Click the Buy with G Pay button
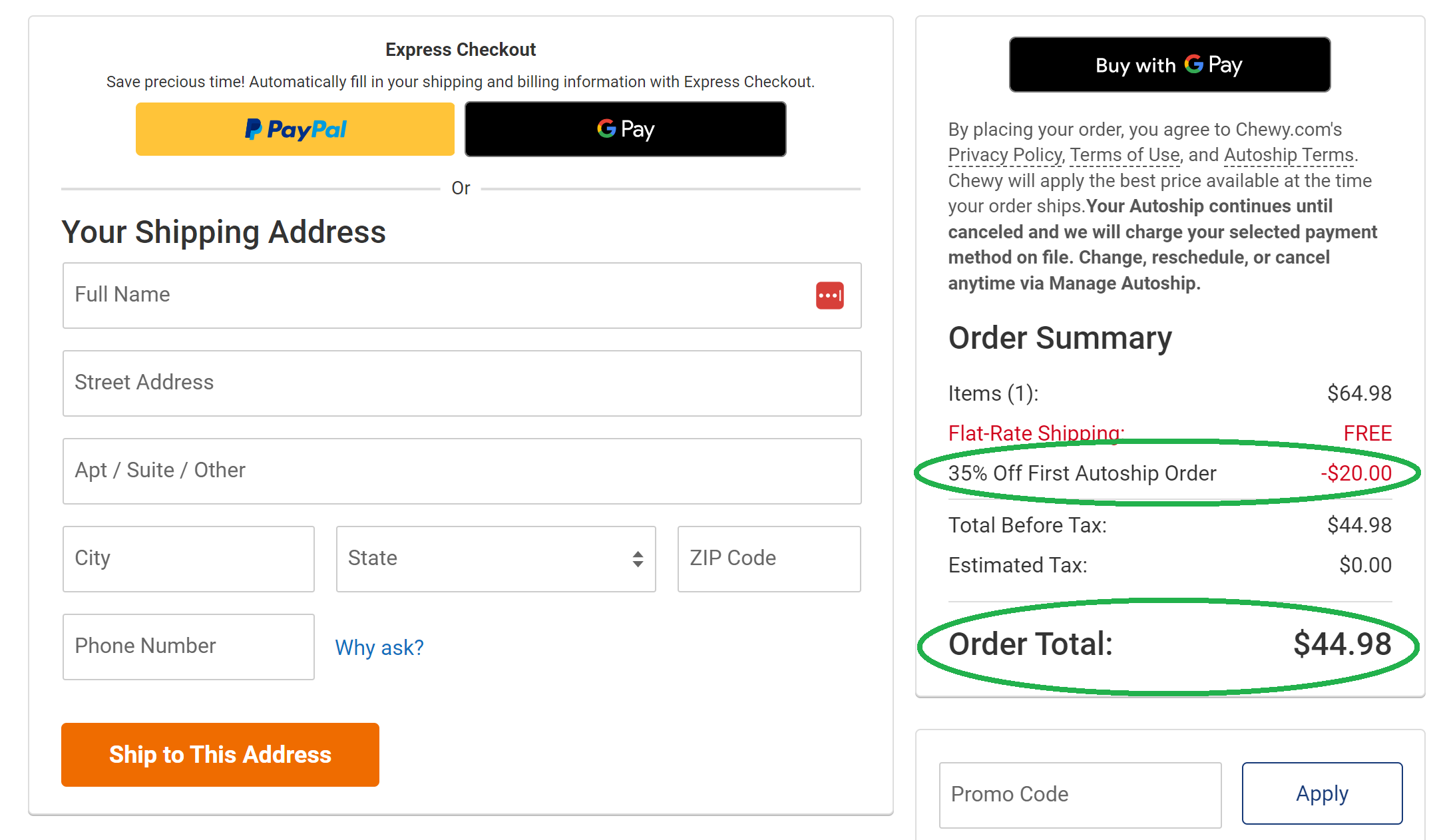 tap(1169, 65)
